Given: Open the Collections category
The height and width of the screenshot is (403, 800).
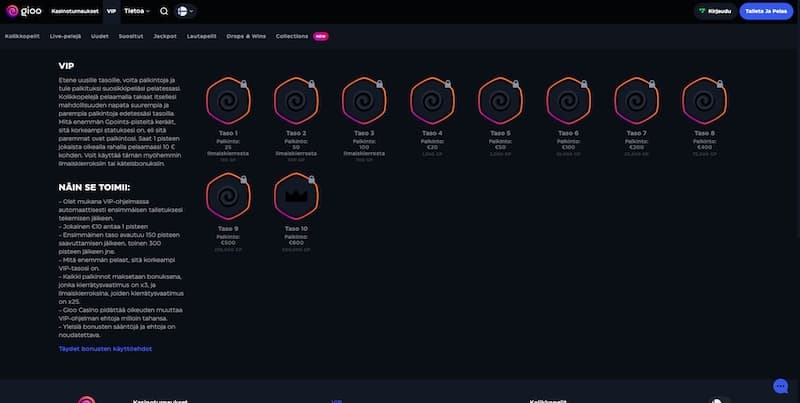Looking at the screenshot, I should (x=292, y=36).
